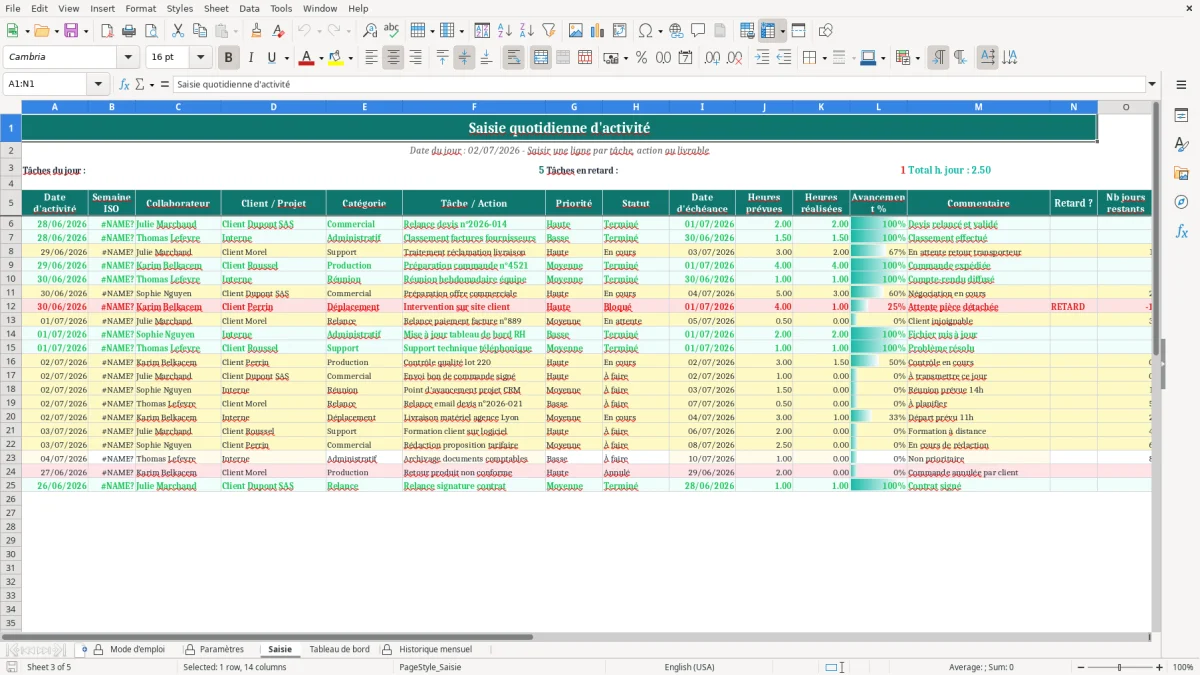Insert a chart via toolbar icon
1200x675 pixels.
(598, 31)
